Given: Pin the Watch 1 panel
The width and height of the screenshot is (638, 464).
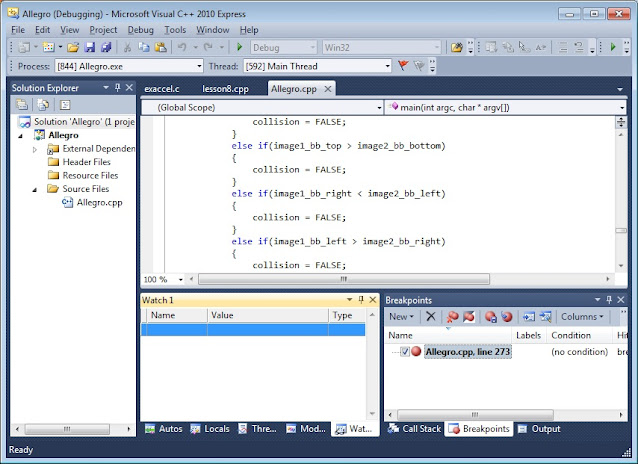Looking at the screenshot, I should click(361, 300).
